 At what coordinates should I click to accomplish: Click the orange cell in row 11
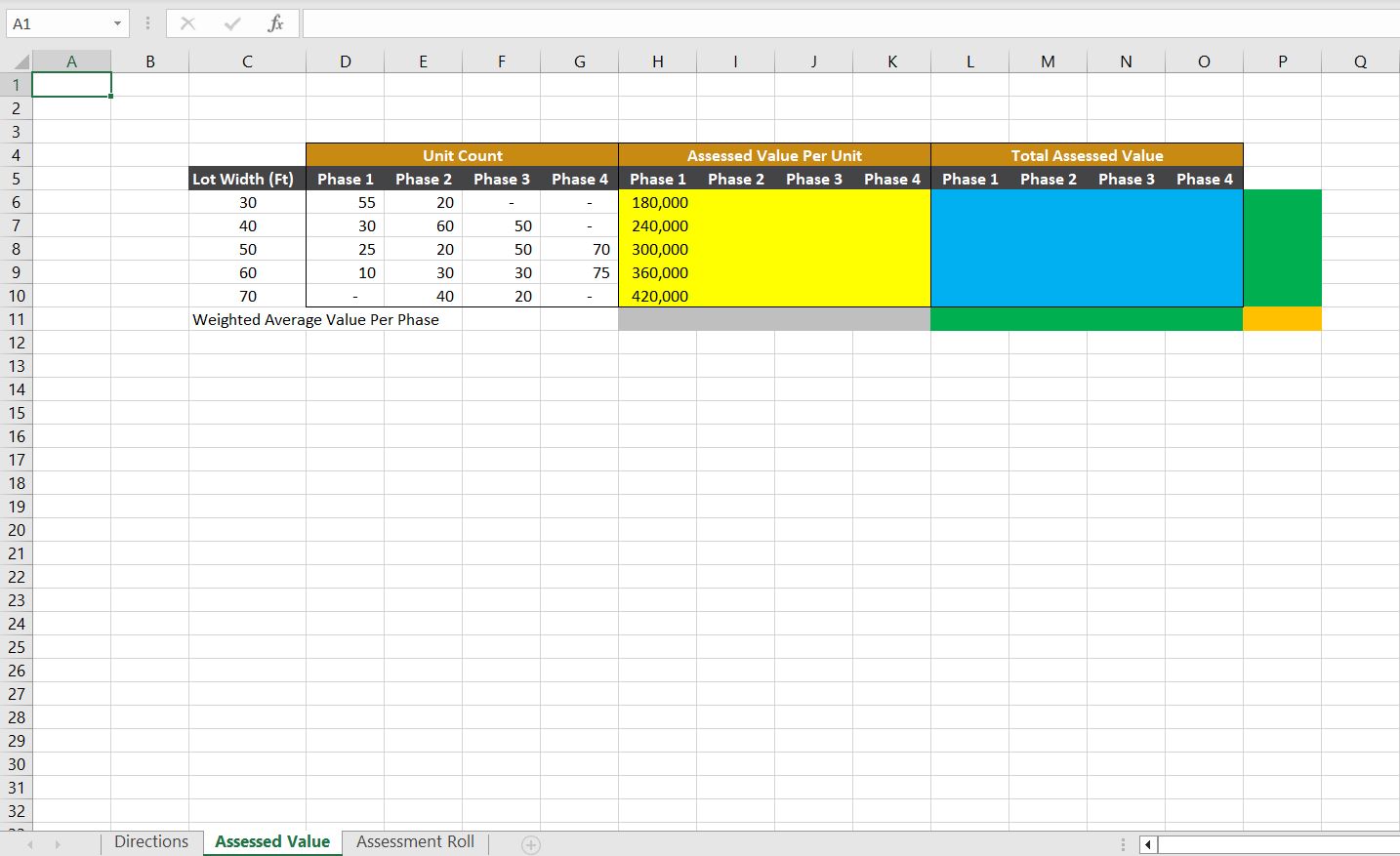pos(1282,319)
